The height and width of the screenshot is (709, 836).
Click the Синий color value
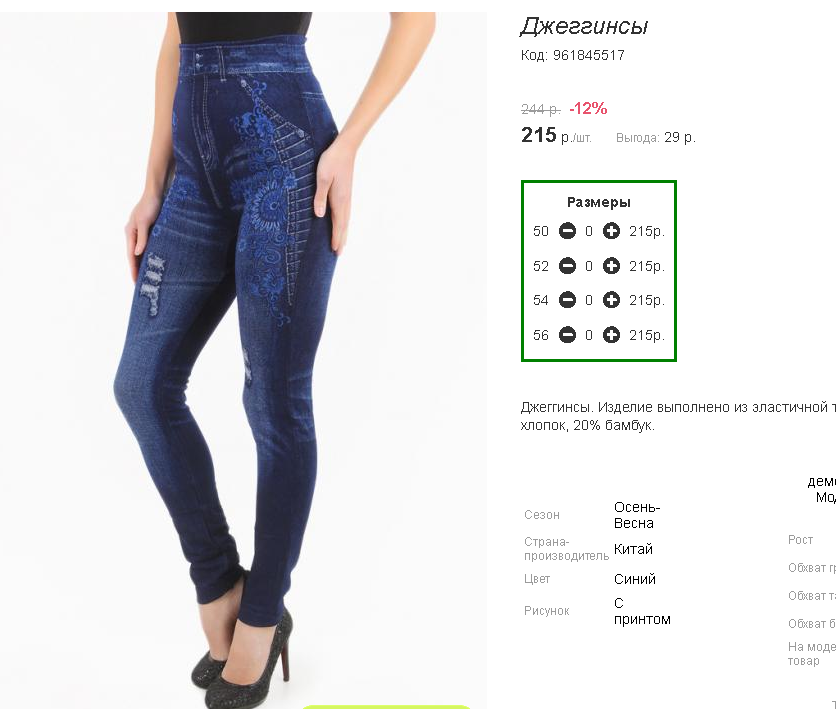(634, 579)
